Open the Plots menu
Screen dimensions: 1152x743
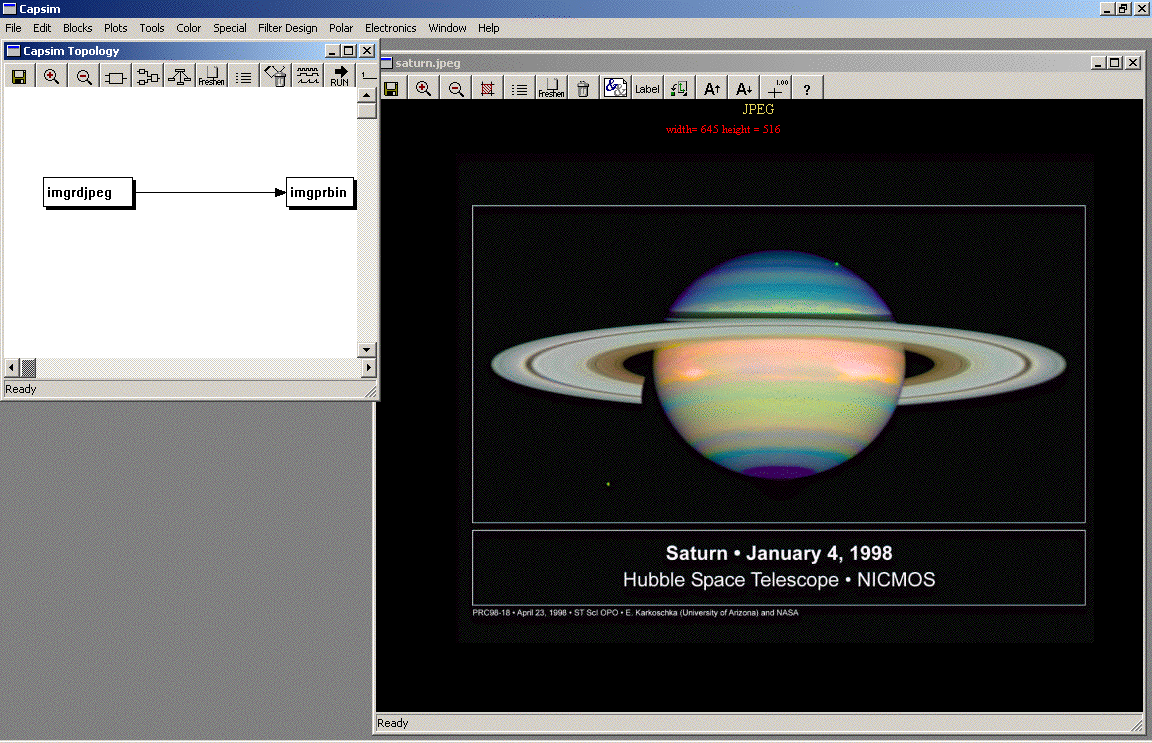(115, 28)
